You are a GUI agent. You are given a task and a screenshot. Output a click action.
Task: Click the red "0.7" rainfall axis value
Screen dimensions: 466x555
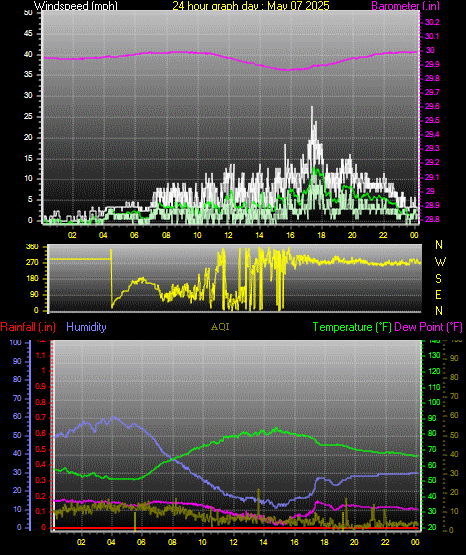pos(41,417)
